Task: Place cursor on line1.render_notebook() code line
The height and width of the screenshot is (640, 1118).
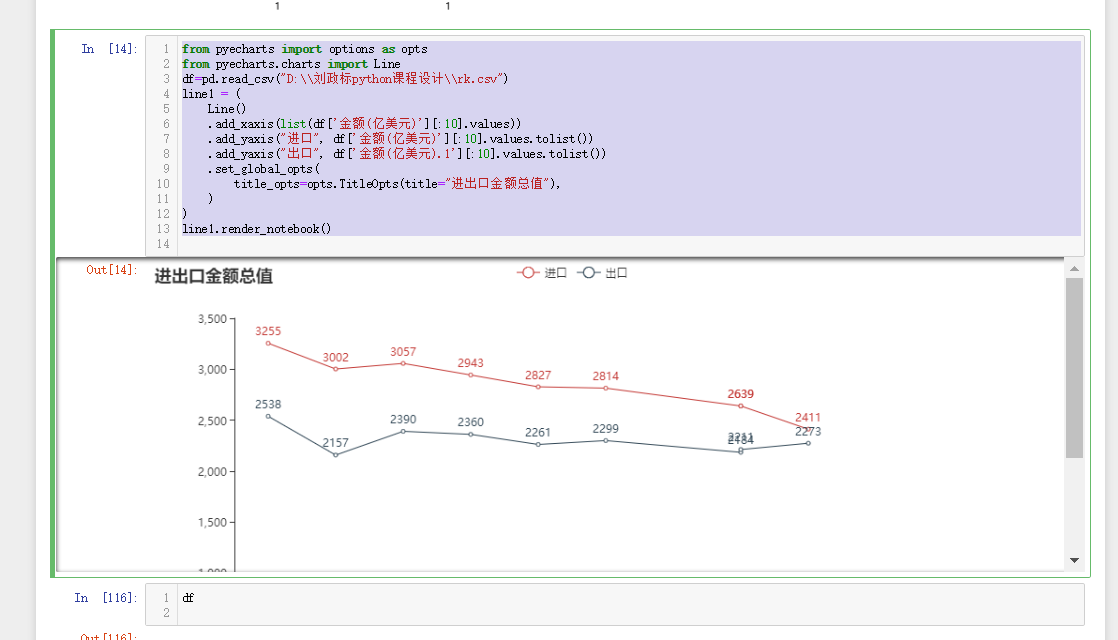Action: pyautogui.click(x=257, y=229)
